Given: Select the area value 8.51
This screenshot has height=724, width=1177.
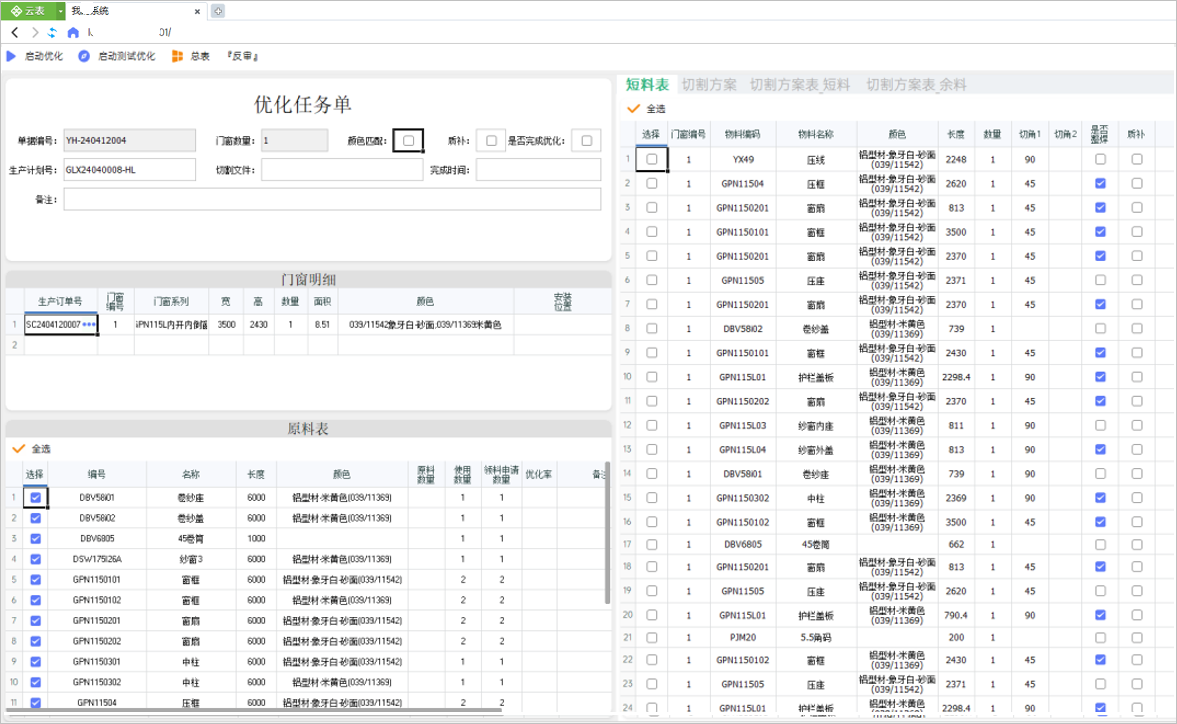Looking at the screenshot, I should [323, 325].
